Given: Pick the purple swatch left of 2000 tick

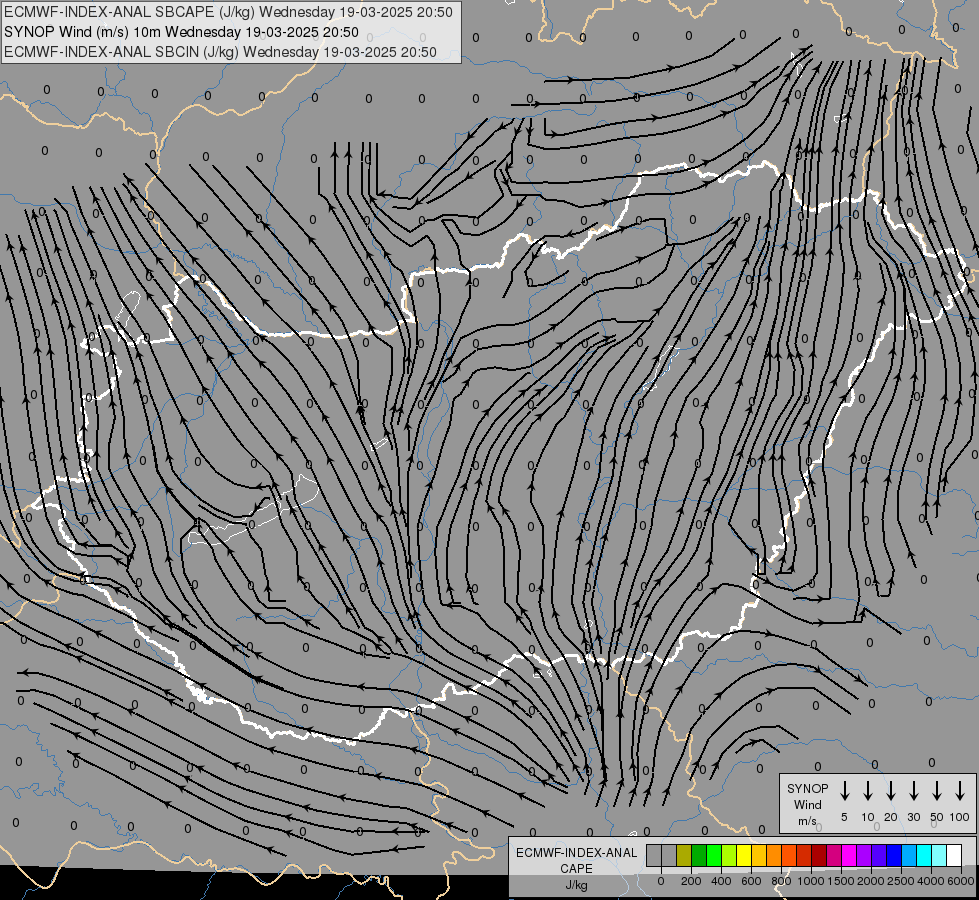Looking at the screenshot, I should pos(865,855).
